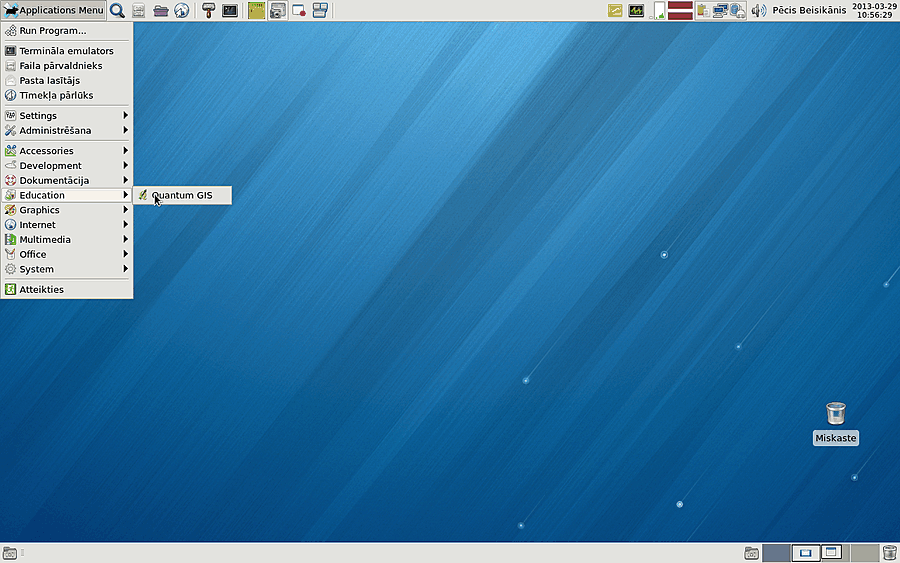Image resolution: width=900 pixels, height=563 pixels.
Task: Launch the web browser globe icon in panel
Action: pos(181,10)
